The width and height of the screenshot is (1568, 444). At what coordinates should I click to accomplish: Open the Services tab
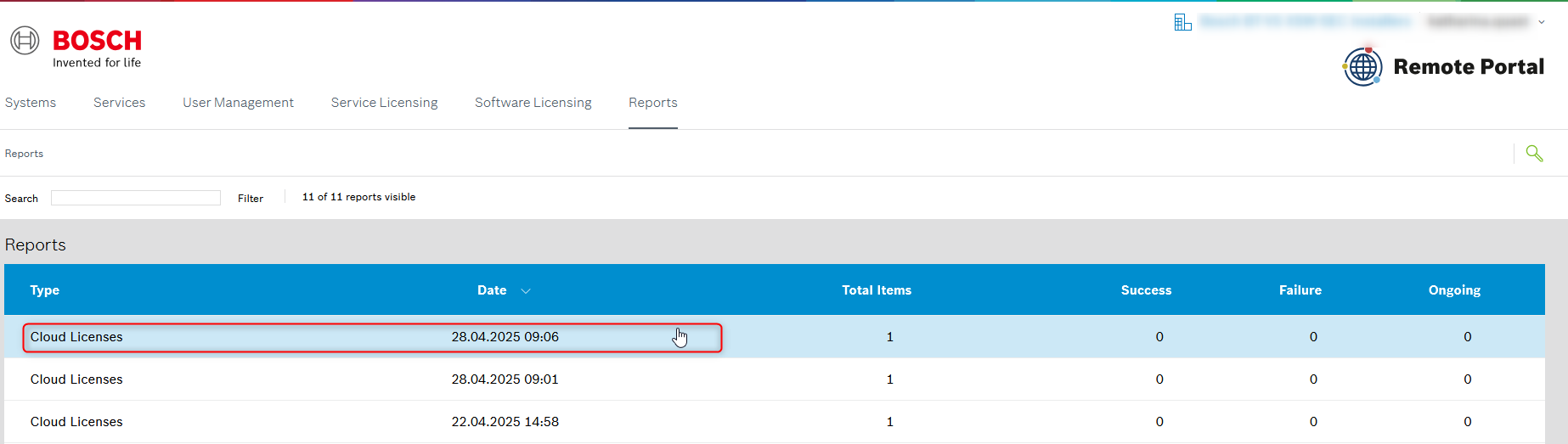point(119,103)
